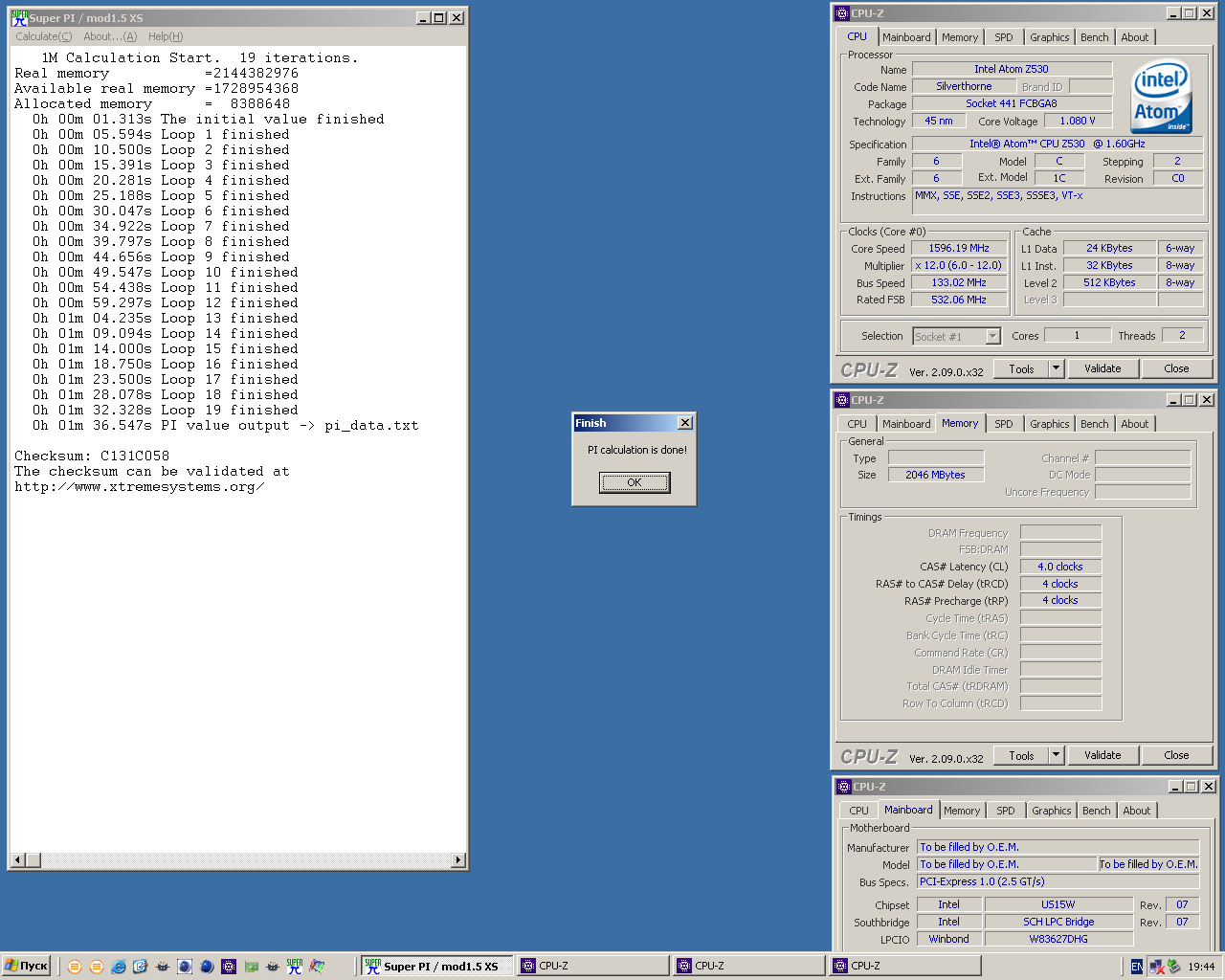
Task: Click Tools button in the CPU-Z Memory window
Action: pyautogui.click(x=1021, y=755)
